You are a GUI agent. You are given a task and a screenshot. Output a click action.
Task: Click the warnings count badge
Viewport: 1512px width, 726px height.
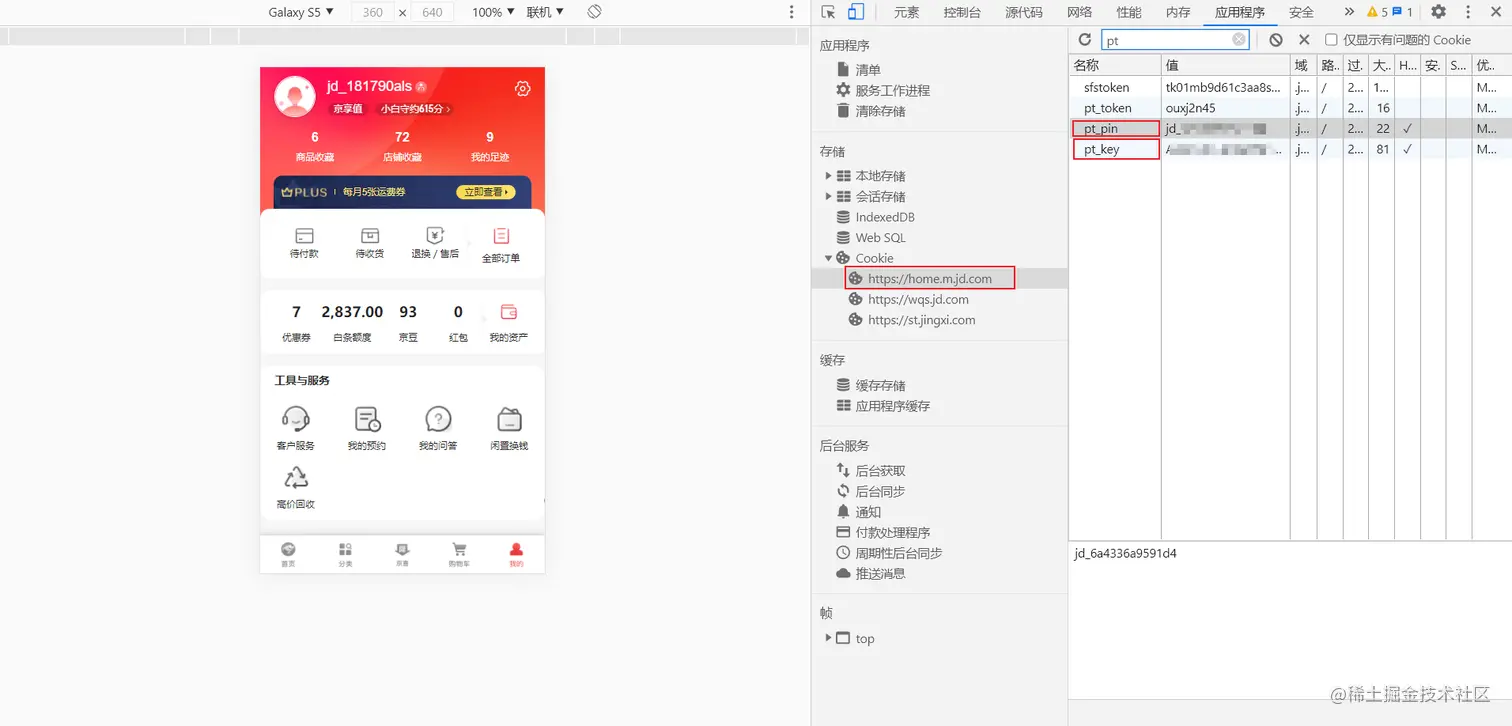point(1377,12)
